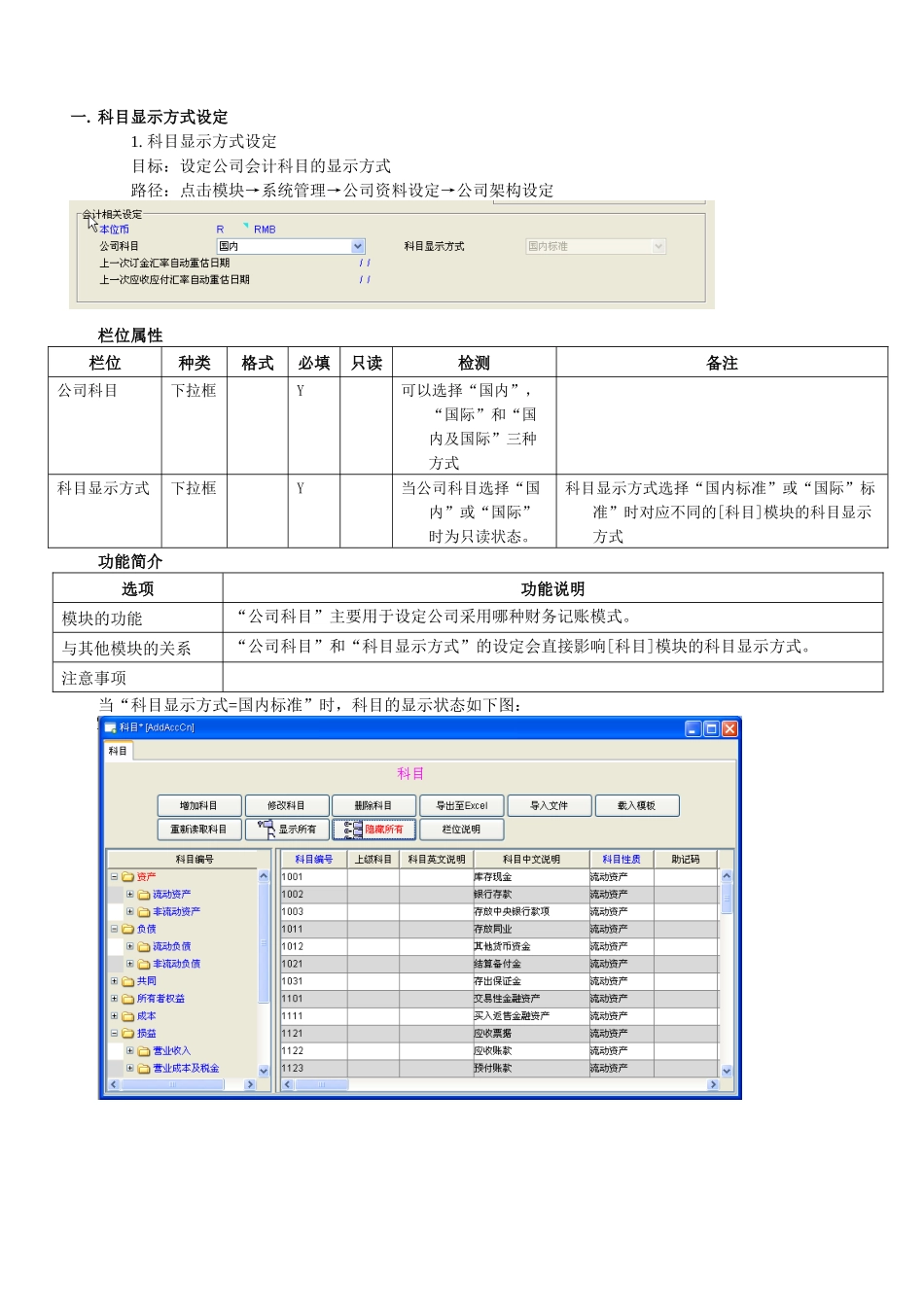Click the 科目 [AddAccCn] window title icon

tap(110, 727)
